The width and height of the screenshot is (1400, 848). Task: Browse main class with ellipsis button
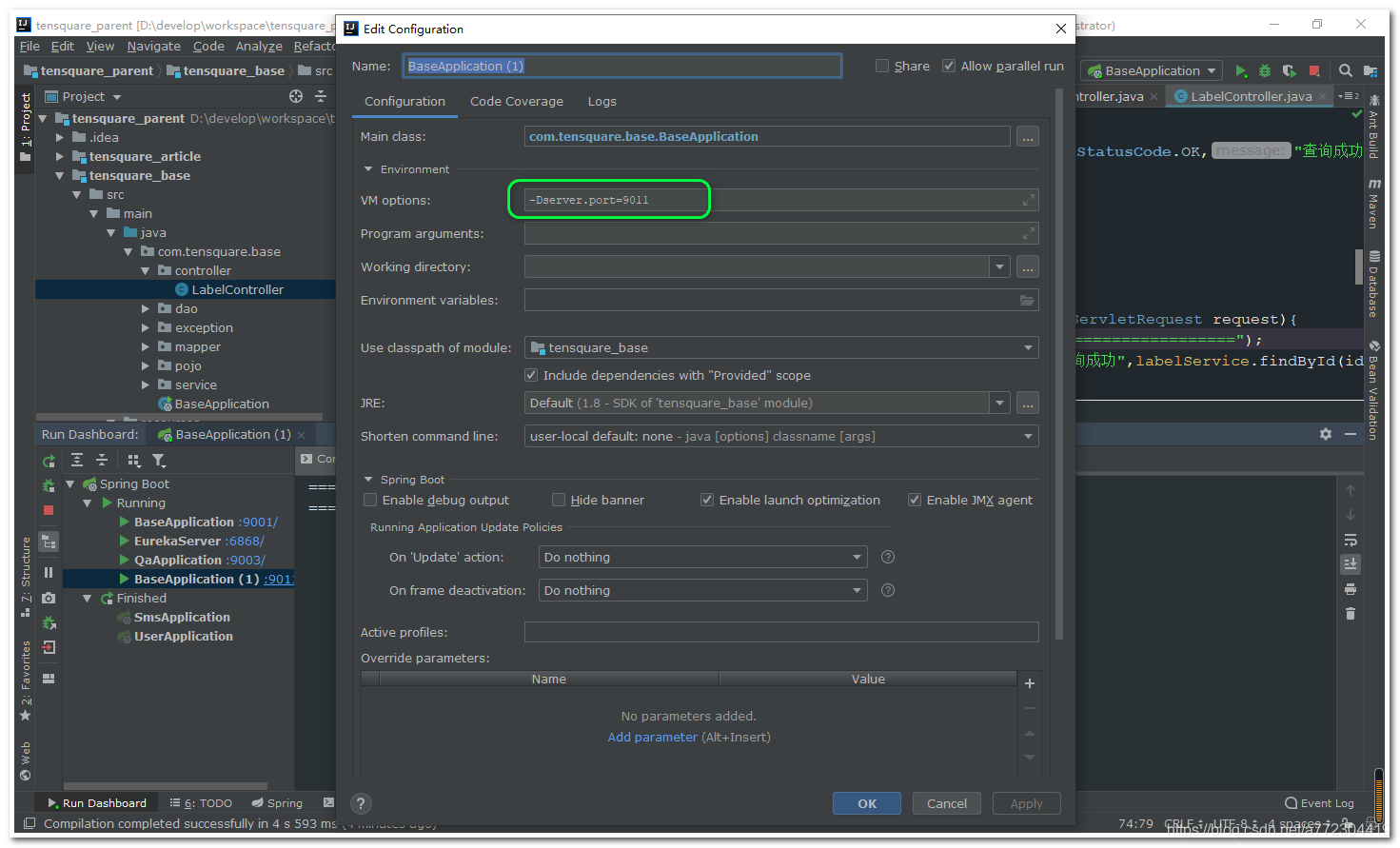(1028, 137)
